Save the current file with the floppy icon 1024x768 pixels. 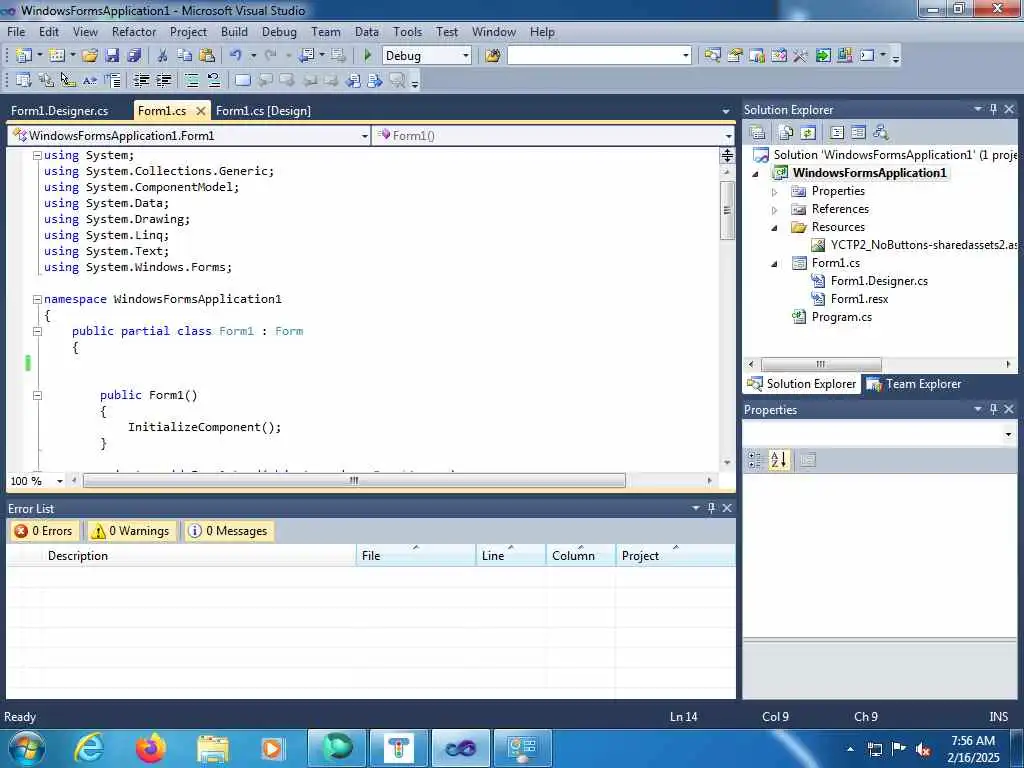pyautogui.click(x=112, y=56)
